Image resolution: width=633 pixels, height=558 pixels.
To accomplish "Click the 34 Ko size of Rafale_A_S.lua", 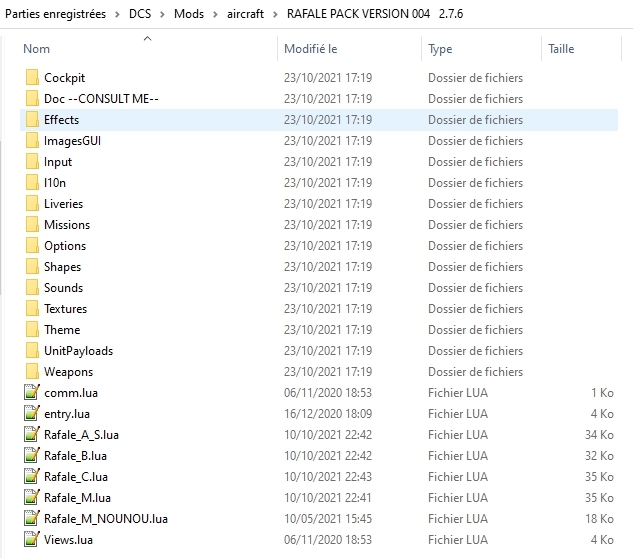I will [x=599, y=434].
